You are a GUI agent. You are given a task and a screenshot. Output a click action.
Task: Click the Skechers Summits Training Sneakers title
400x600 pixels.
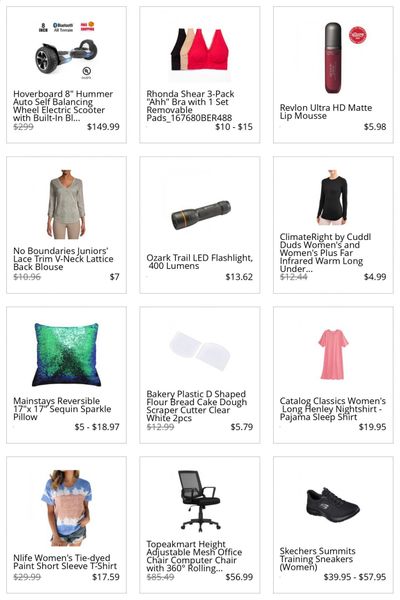(317, 559)
